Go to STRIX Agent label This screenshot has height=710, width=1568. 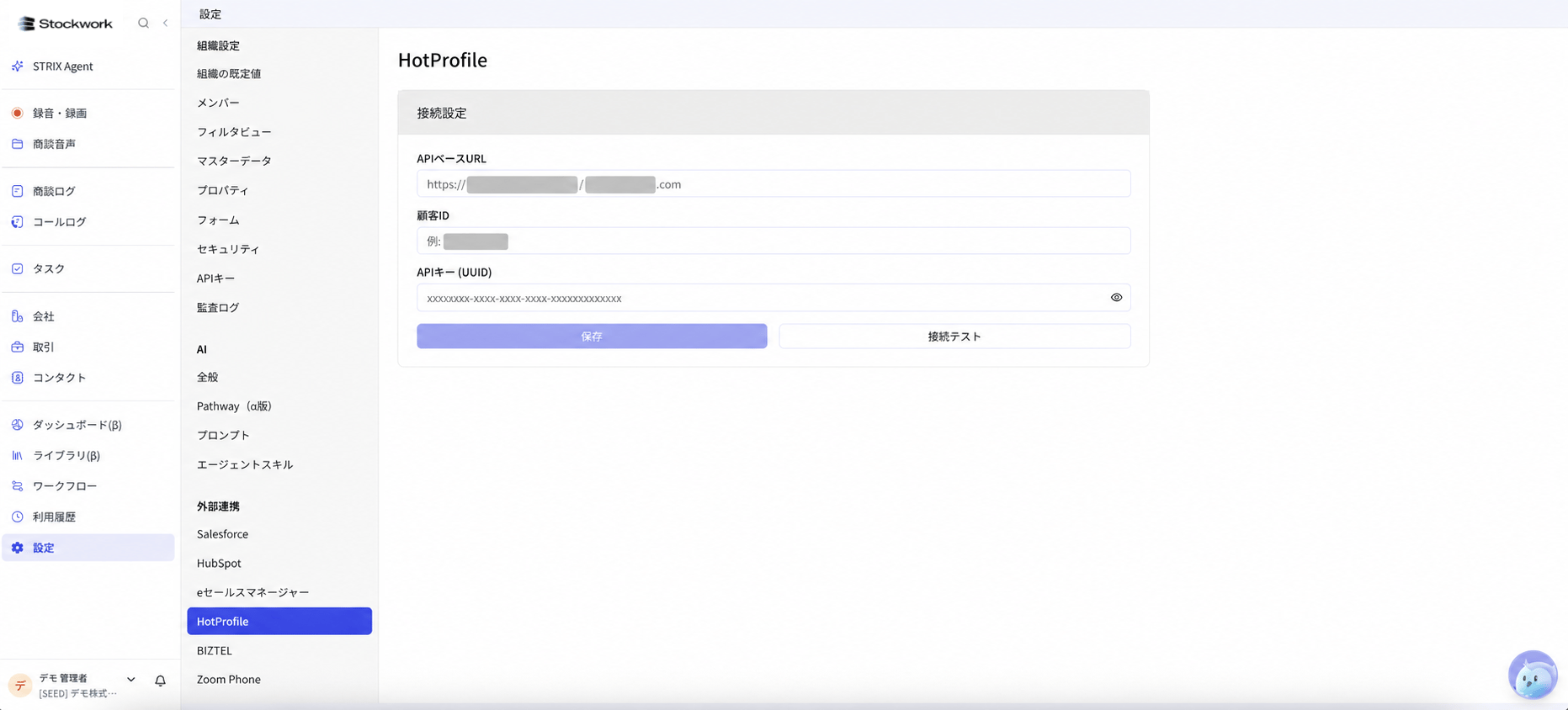point(63,66)
